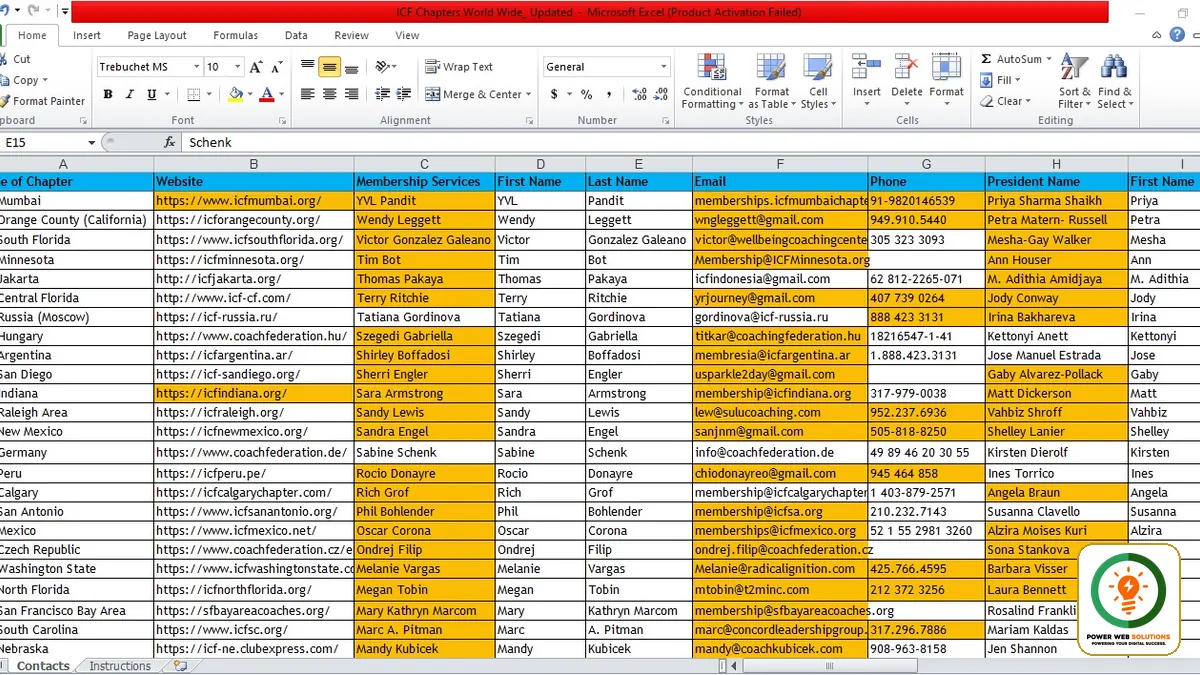Click the formula bar containing Schenk
Viewport: 1200px width, 675px height.
690,143
